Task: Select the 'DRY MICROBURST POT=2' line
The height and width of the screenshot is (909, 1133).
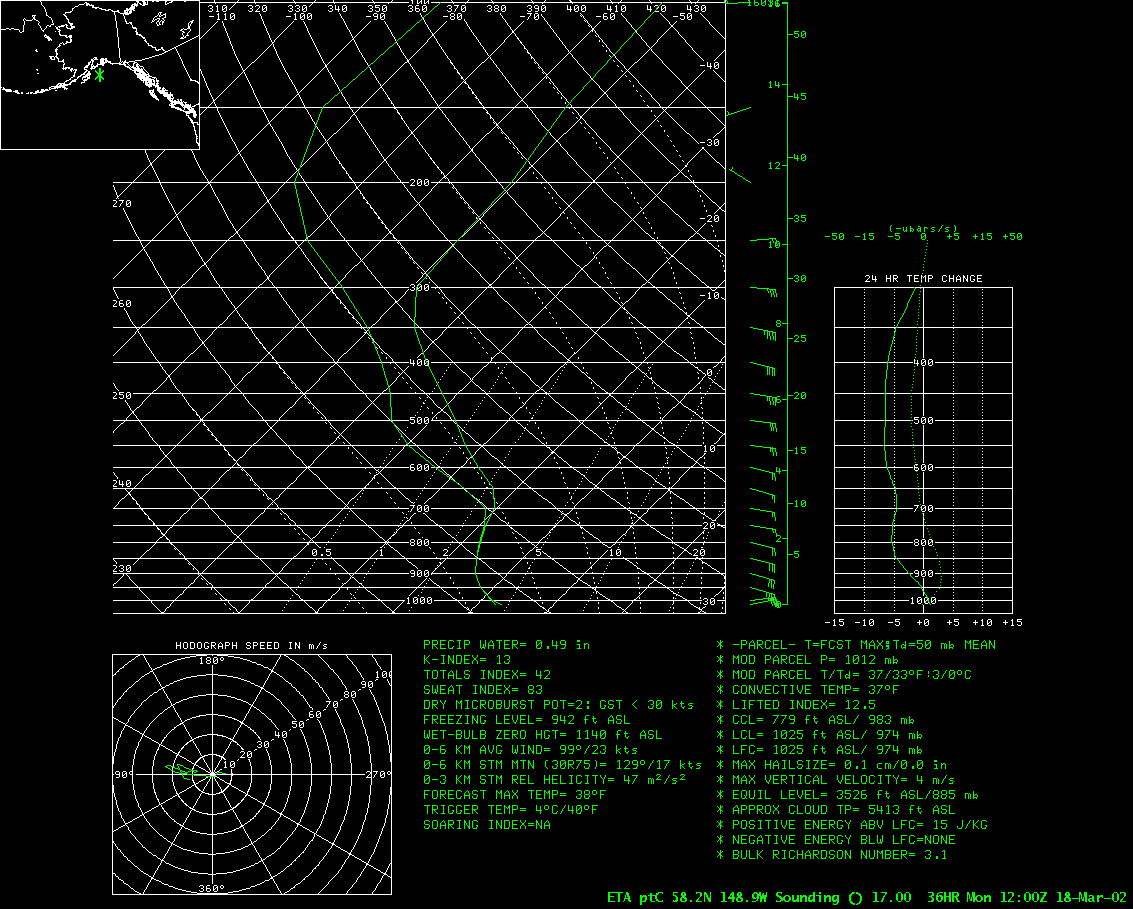Action: 559,705
